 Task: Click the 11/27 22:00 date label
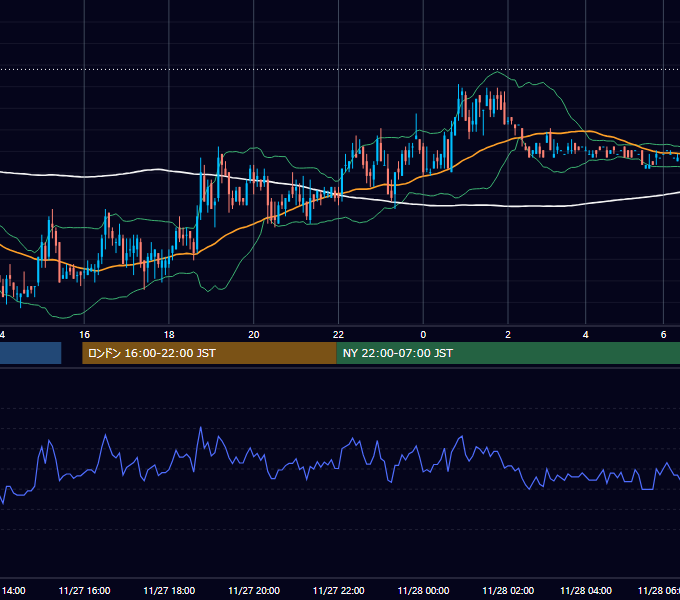click(338, 590)
